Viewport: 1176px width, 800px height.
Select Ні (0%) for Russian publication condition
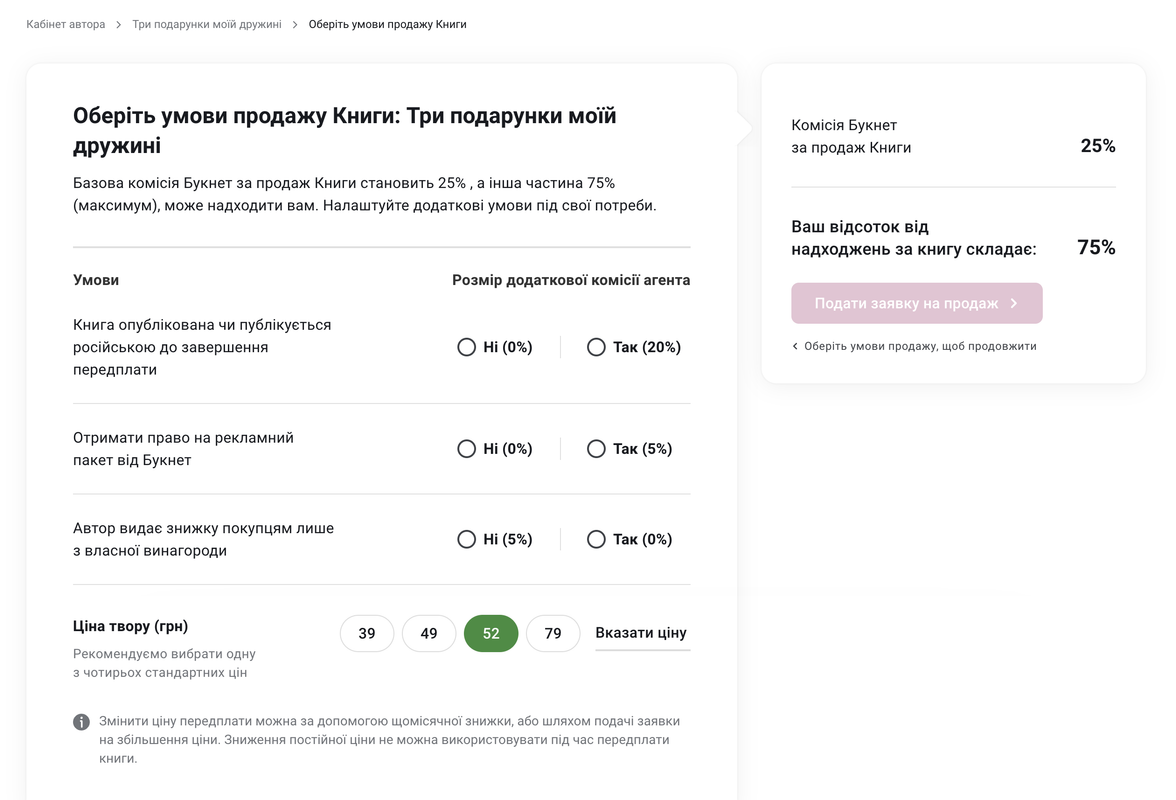(495, 347)
